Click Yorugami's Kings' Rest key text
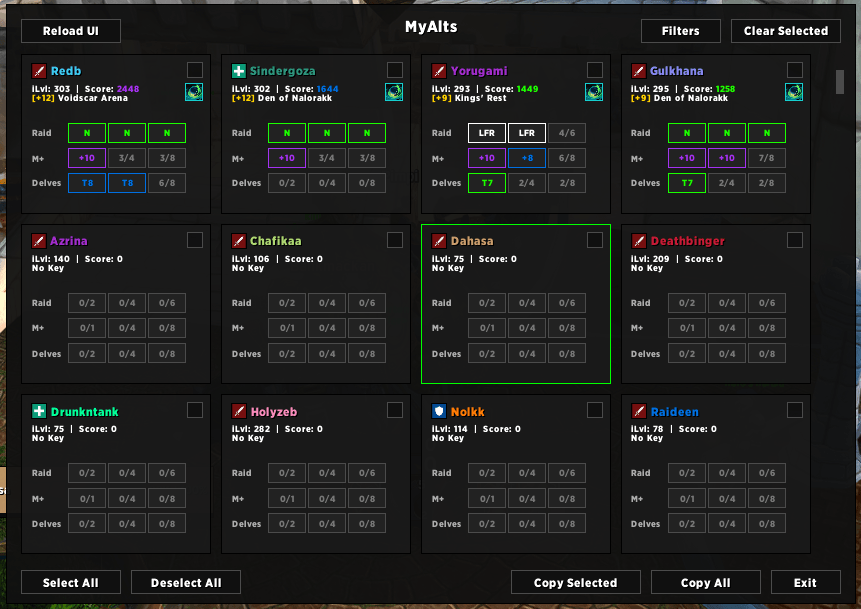The width and height of the screenshot is (861, 609). pos(480,98)
